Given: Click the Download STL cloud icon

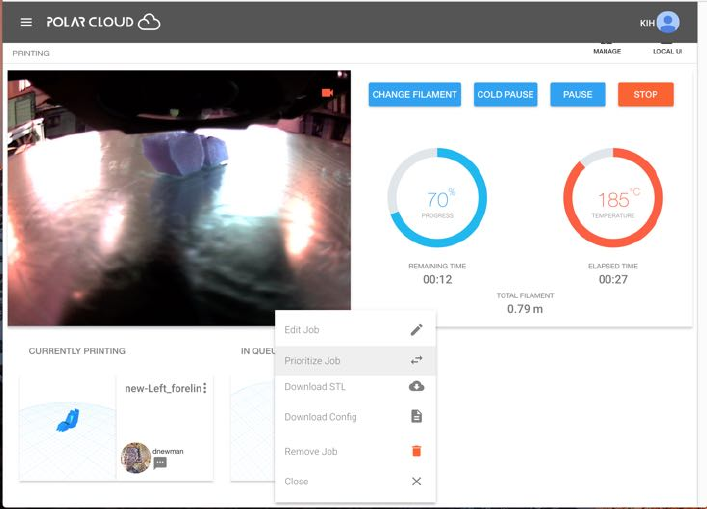Looking at the screenshot, I should click(x=416, y=386).
